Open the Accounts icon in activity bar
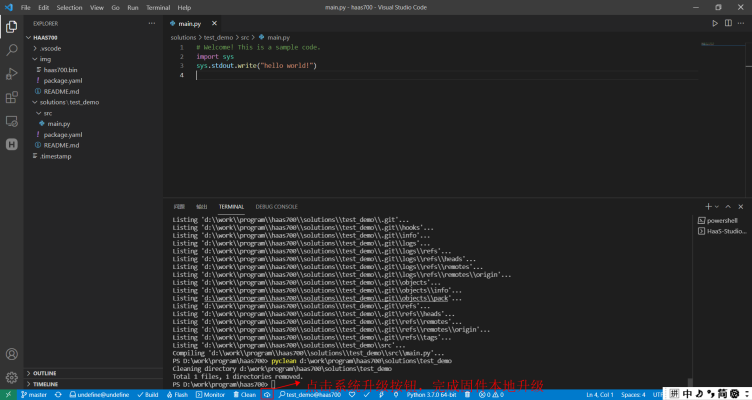 12,354
